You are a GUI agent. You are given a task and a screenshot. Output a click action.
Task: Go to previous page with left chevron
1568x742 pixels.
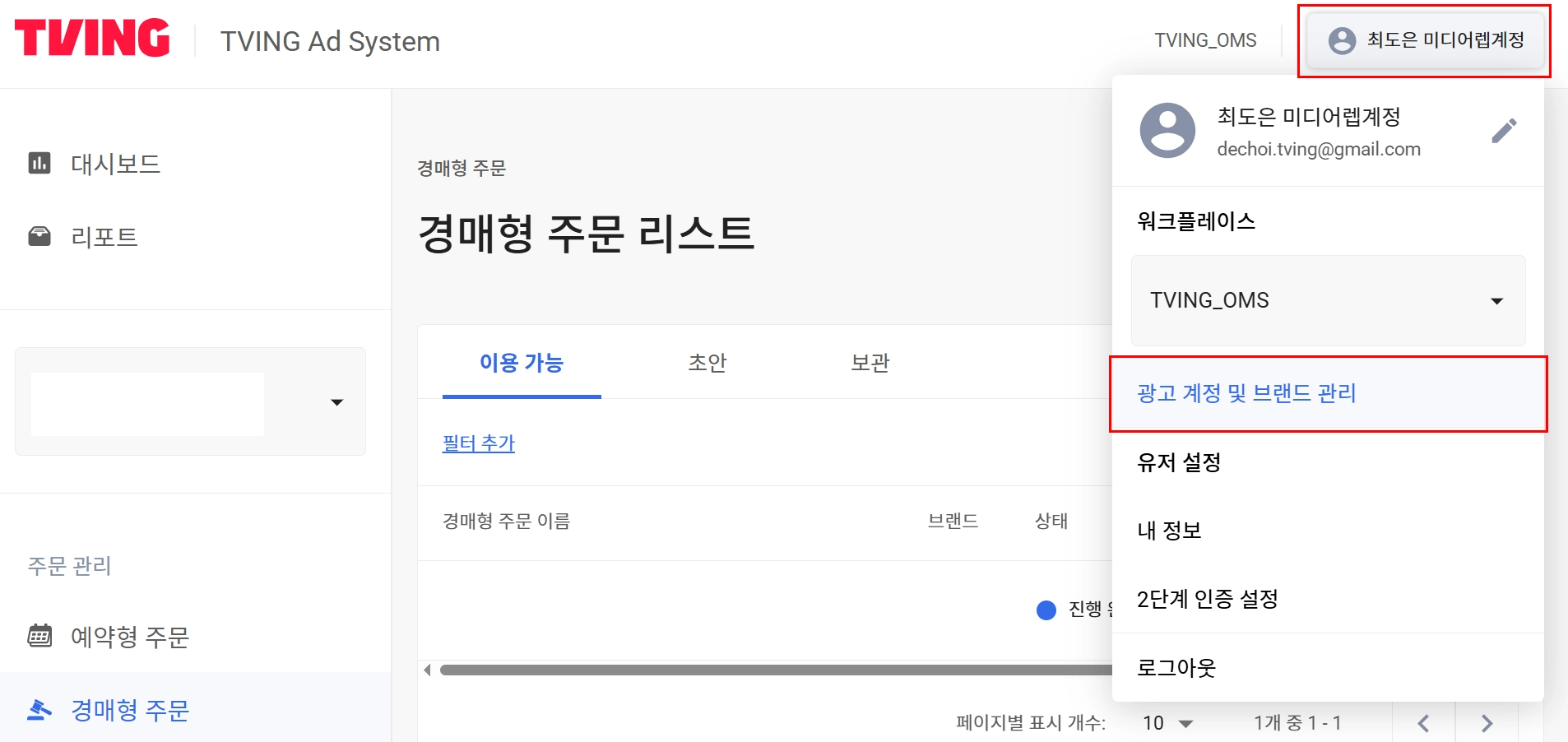(1423, 723)
